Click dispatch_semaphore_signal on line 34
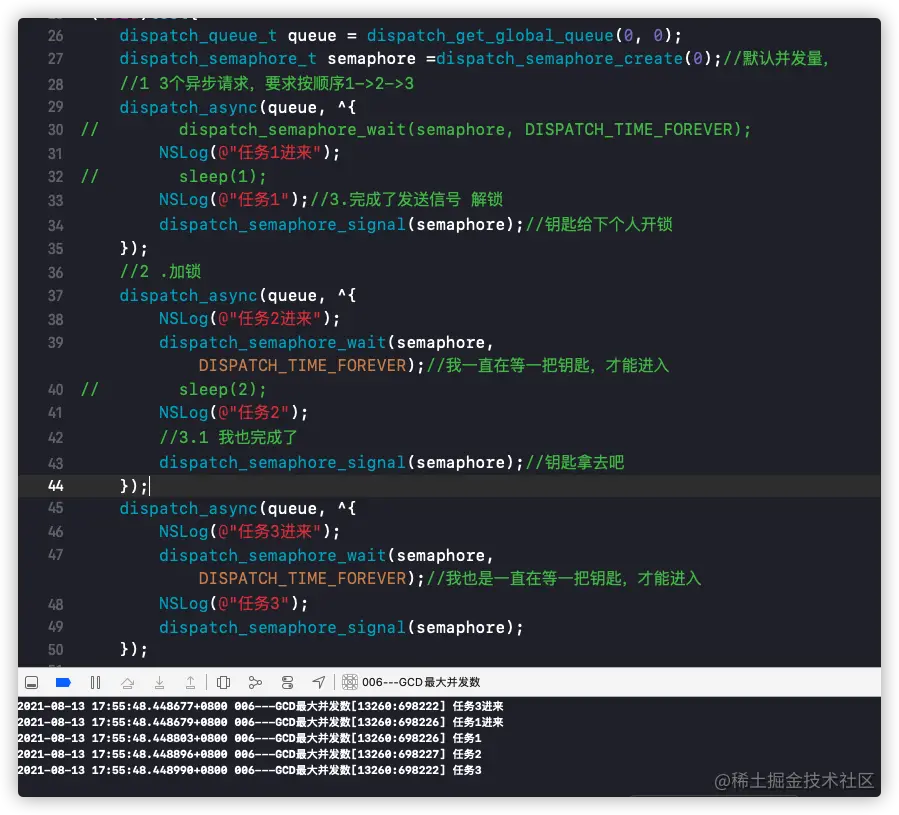899x815 pixels. (x=282, y=224)
